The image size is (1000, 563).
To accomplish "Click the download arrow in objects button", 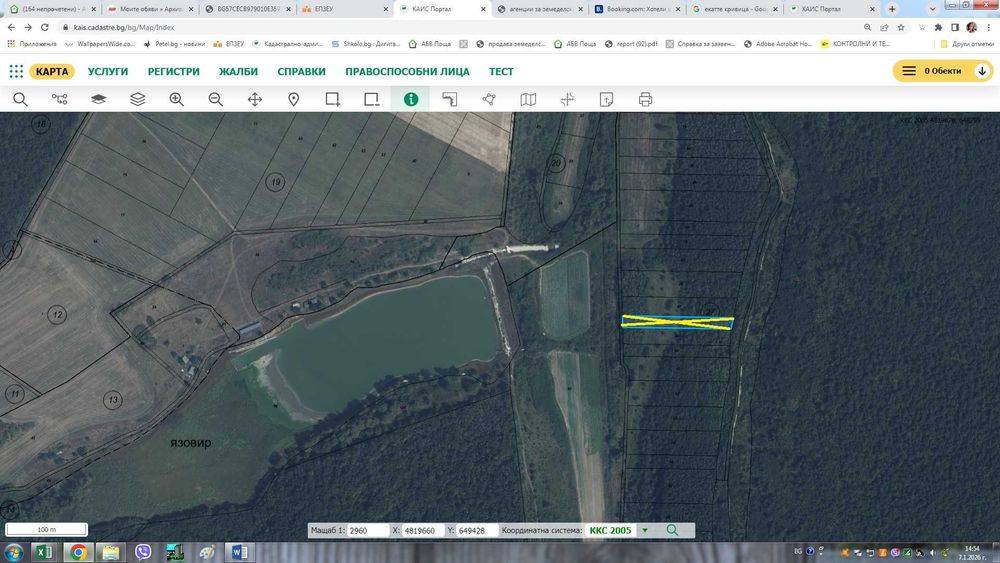I will tap(982, 71).
